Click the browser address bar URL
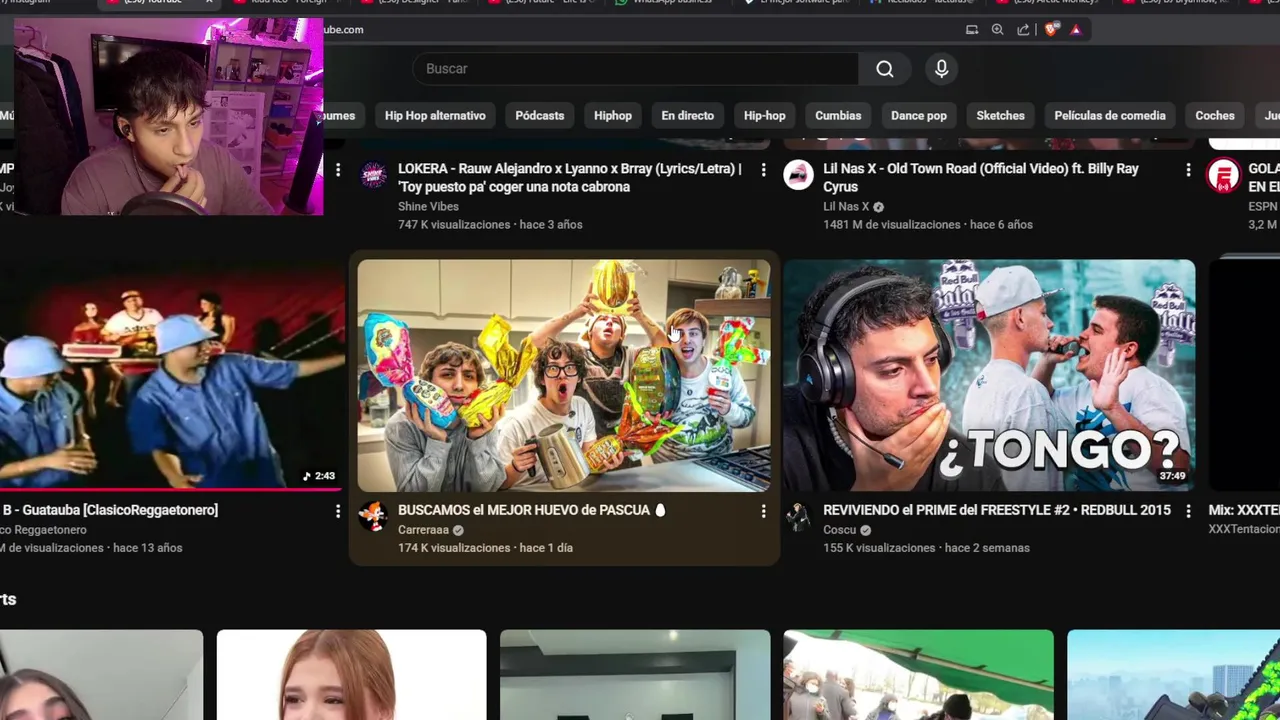Viewport: 1280px width, 720px height. [343, 30]
